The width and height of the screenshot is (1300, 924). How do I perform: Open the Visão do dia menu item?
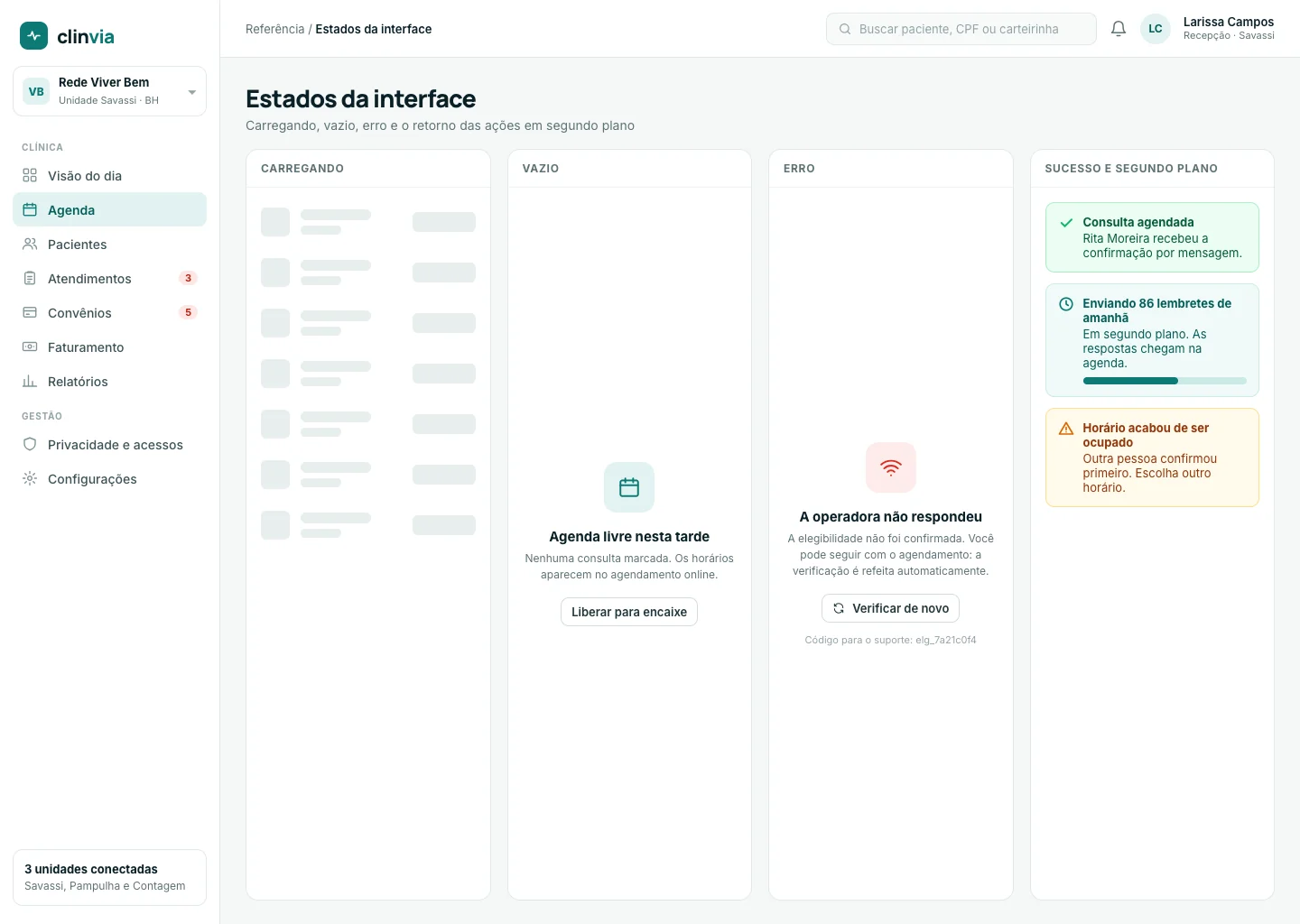(x=109, y=176)
